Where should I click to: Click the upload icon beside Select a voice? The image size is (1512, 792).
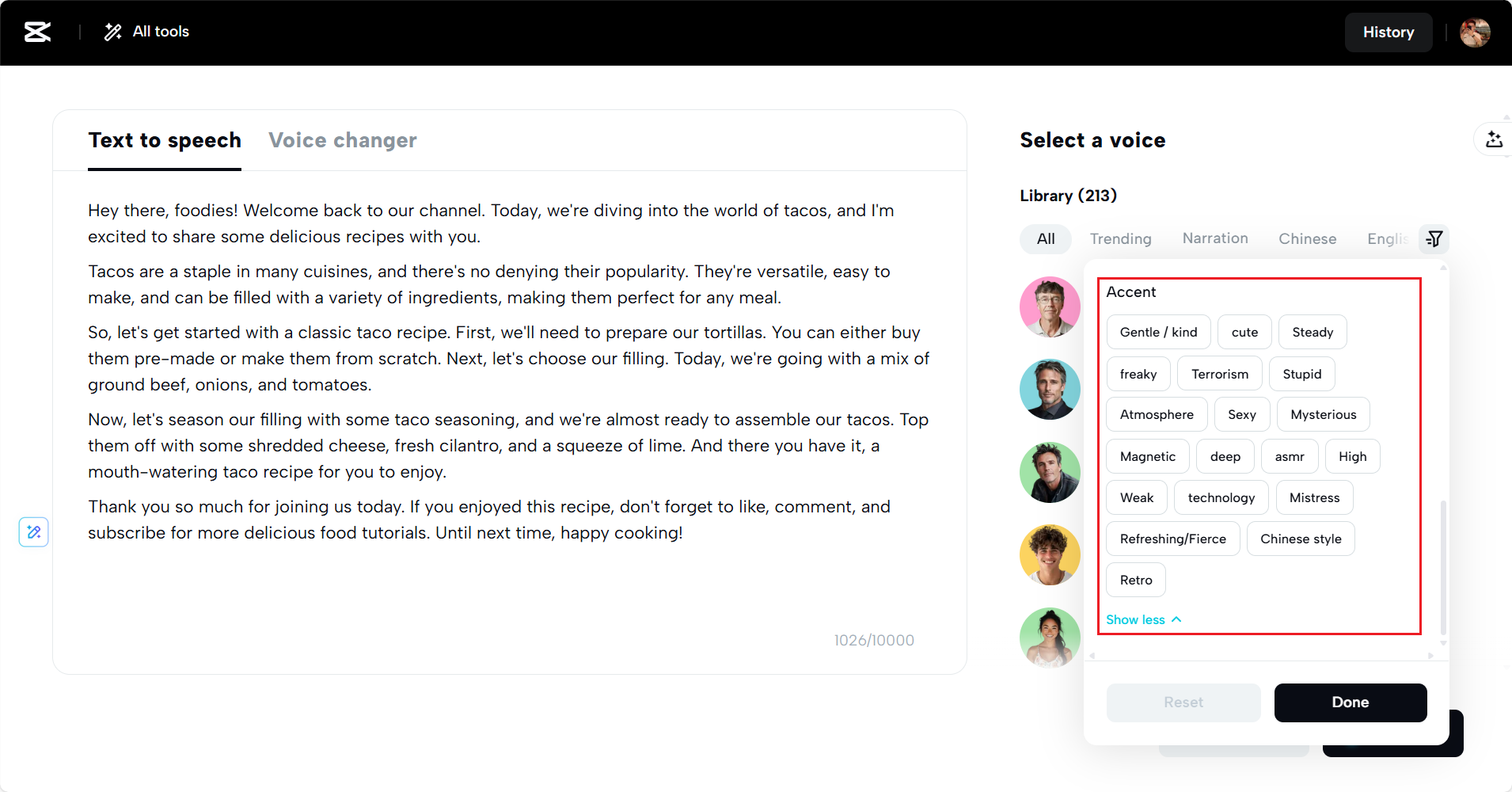[1494, 139]
